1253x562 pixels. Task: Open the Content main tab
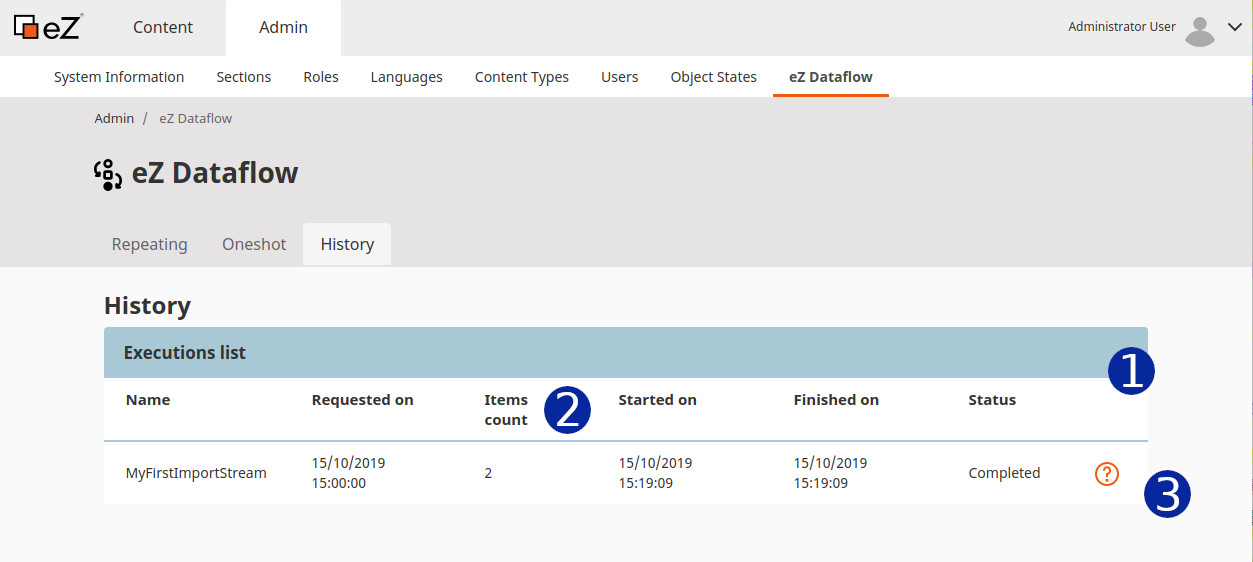point(163,28)
